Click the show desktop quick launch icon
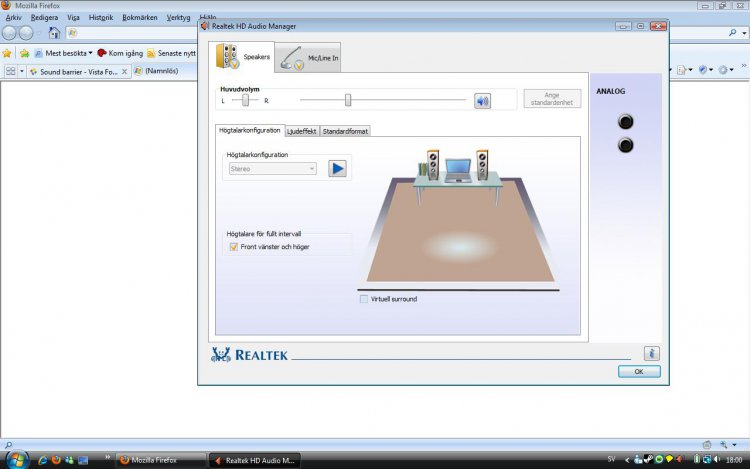Image resolution: width=750 pixels, height=469 pixels. 83,460
